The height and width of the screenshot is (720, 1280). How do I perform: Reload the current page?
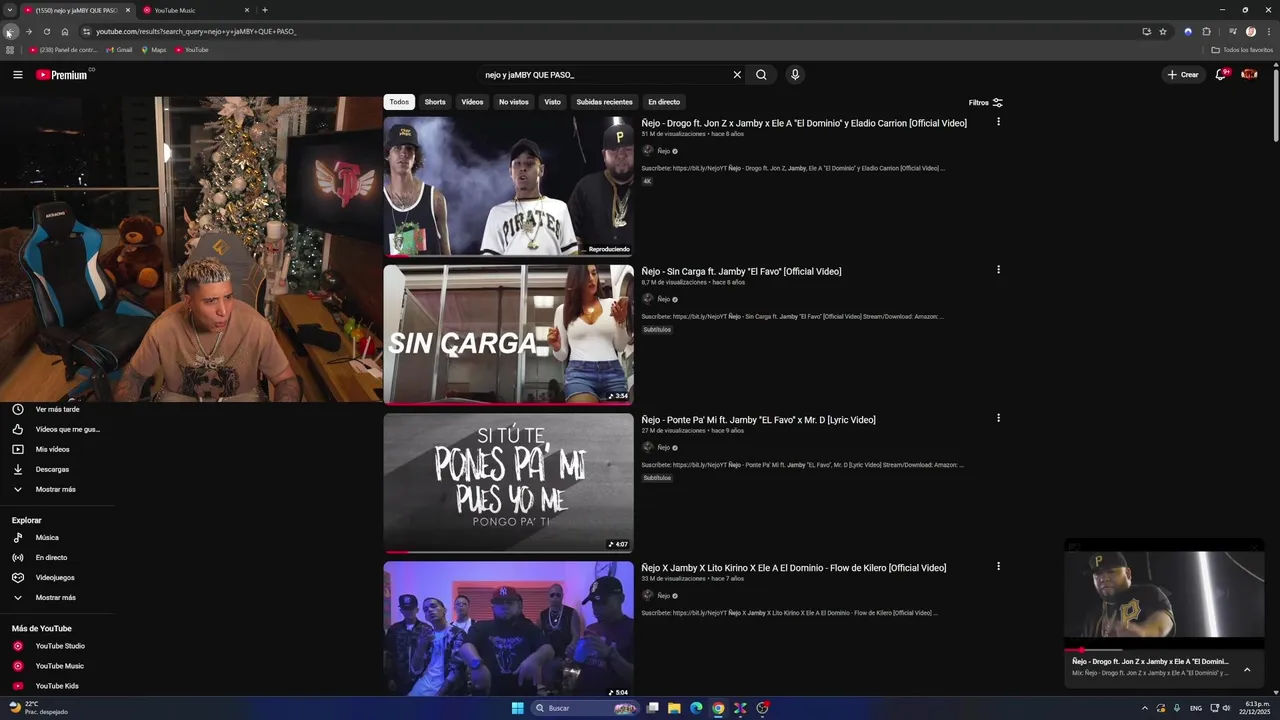46,32
